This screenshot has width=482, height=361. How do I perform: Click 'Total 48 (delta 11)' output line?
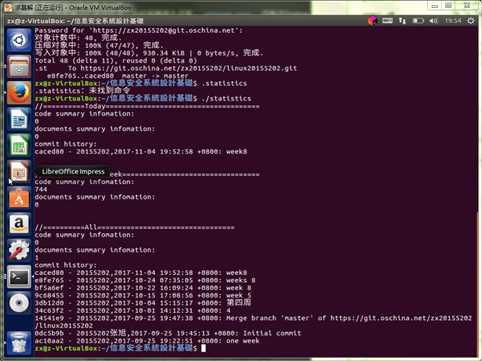pyautogui.click(x=116, y=61)
